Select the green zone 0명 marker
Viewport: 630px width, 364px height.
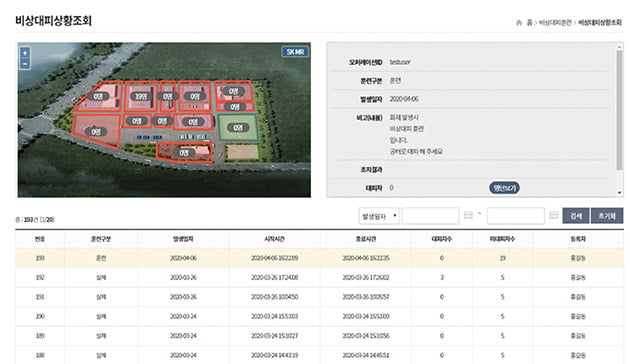[x=238, y=128]
